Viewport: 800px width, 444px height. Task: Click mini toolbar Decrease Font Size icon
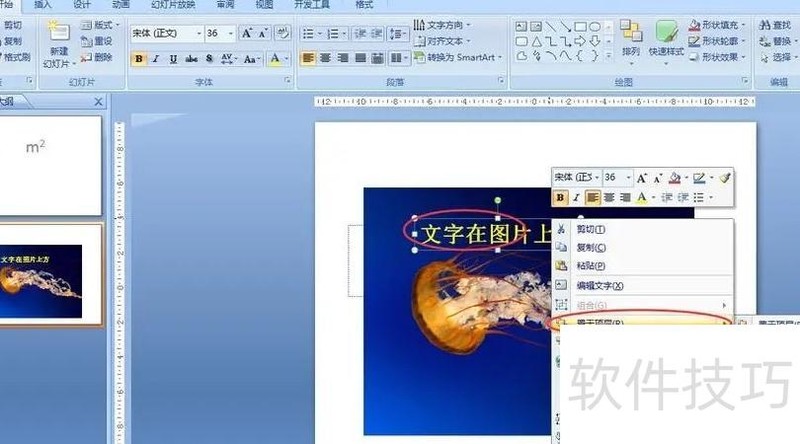658,178
